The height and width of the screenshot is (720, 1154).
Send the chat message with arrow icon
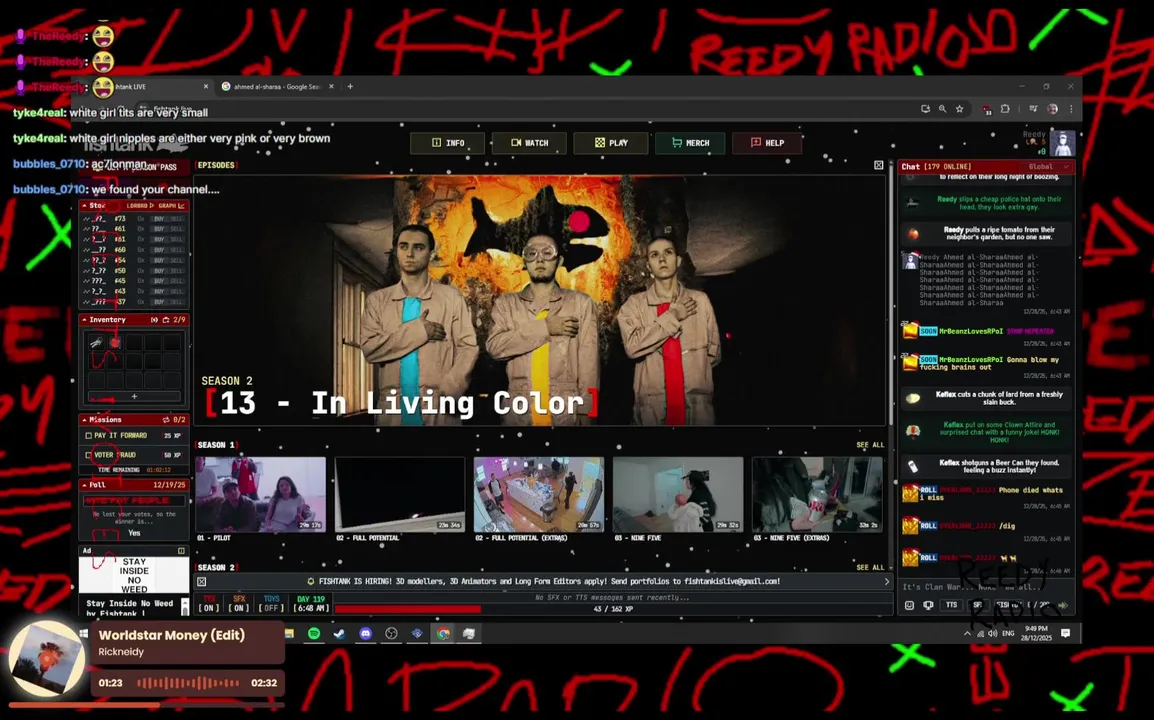coord(1062,605)
